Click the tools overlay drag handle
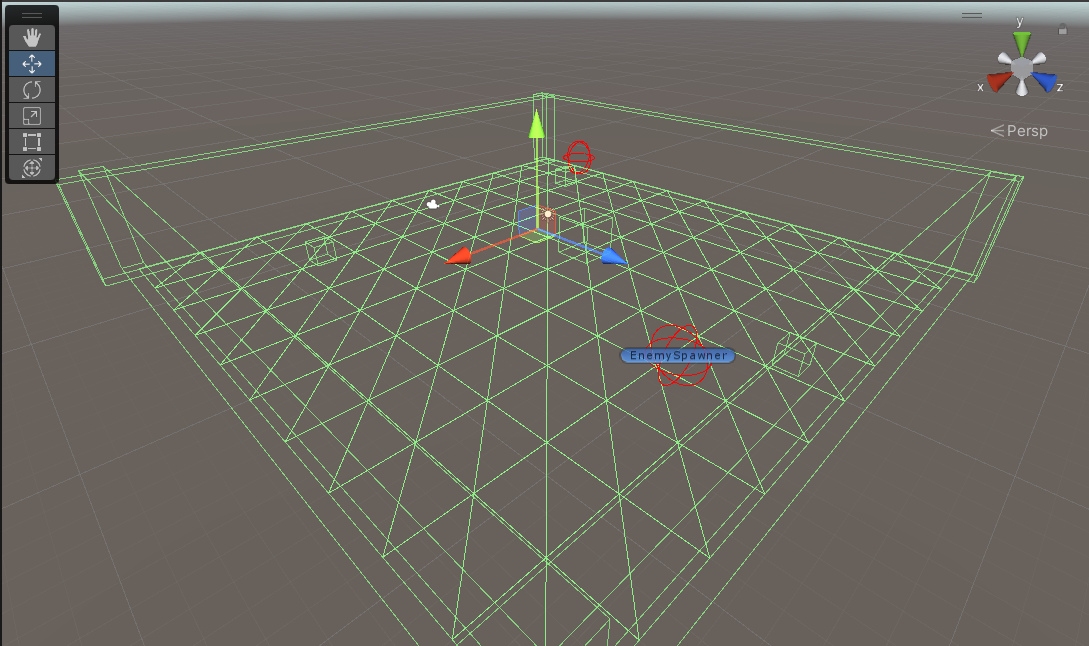Viewport: 1089px width, 646px height. (x=32, y=15)
